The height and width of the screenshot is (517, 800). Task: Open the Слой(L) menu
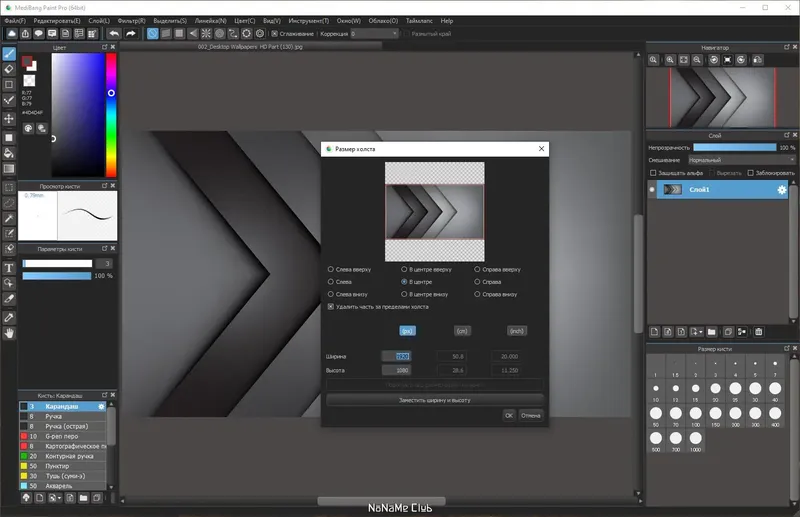[x=99, y=21]
